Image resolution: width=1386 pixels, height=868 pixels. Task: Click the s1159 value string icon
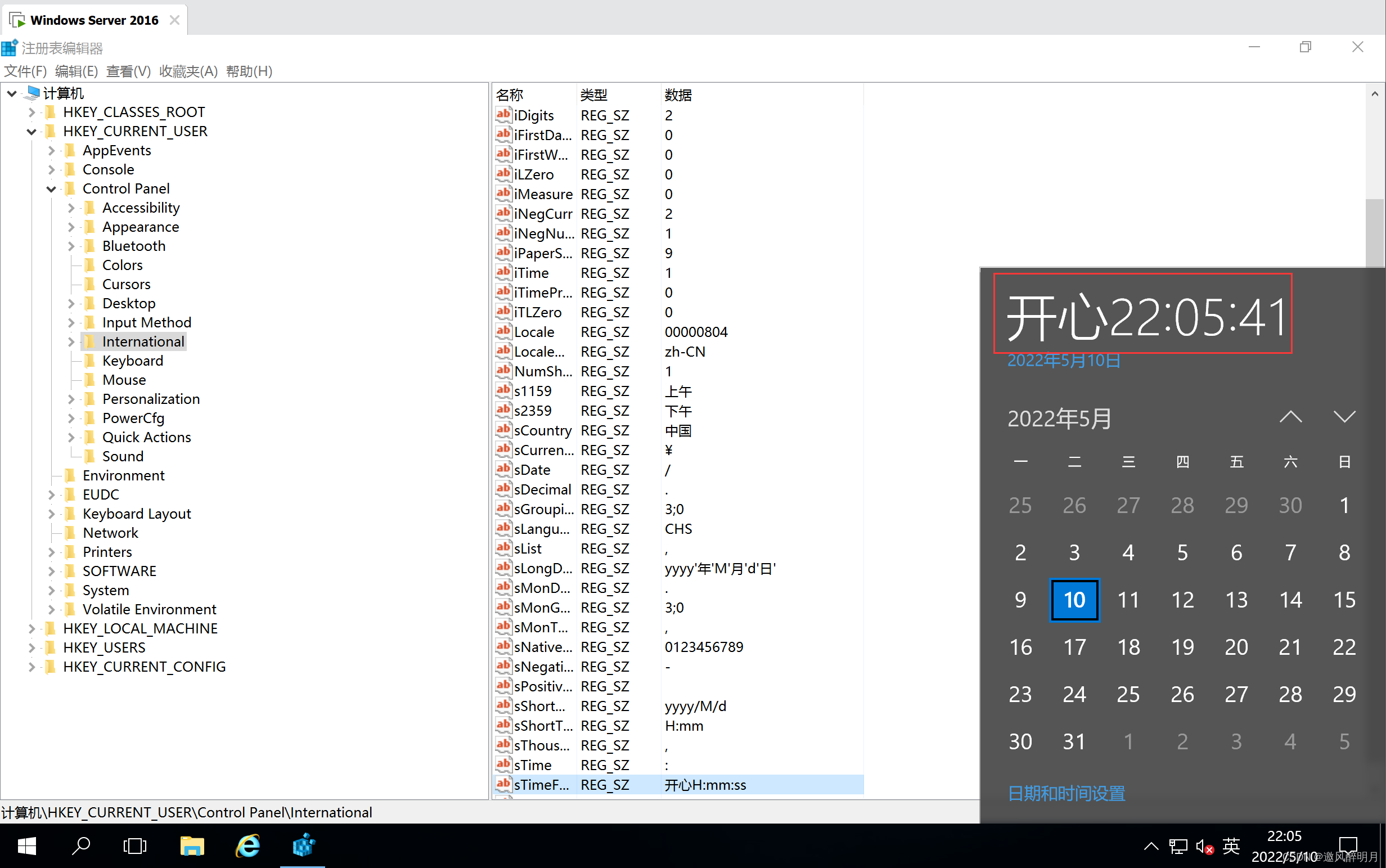503,390
